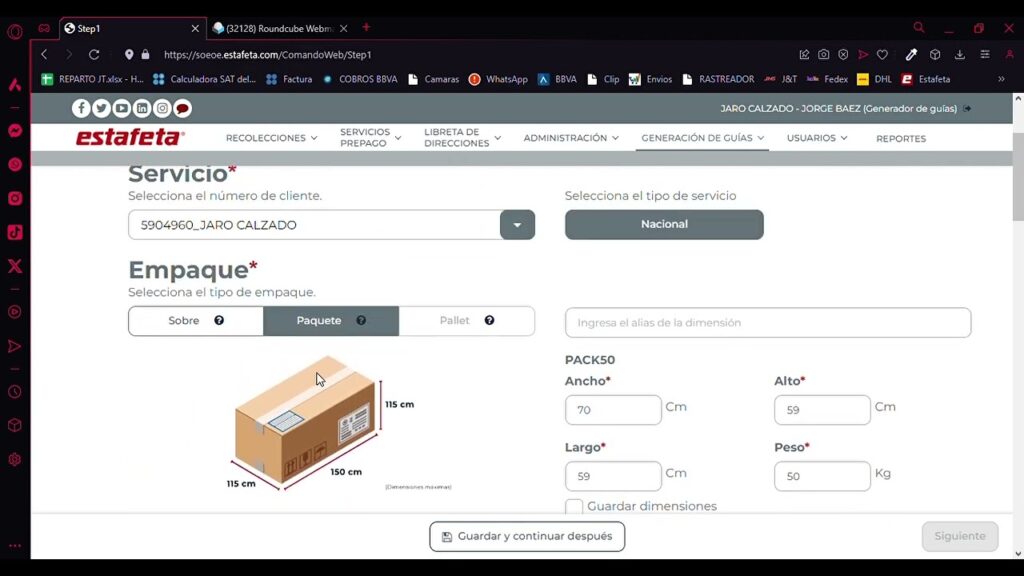Open the client number dropdown arrow

click(x=517, y=225)
